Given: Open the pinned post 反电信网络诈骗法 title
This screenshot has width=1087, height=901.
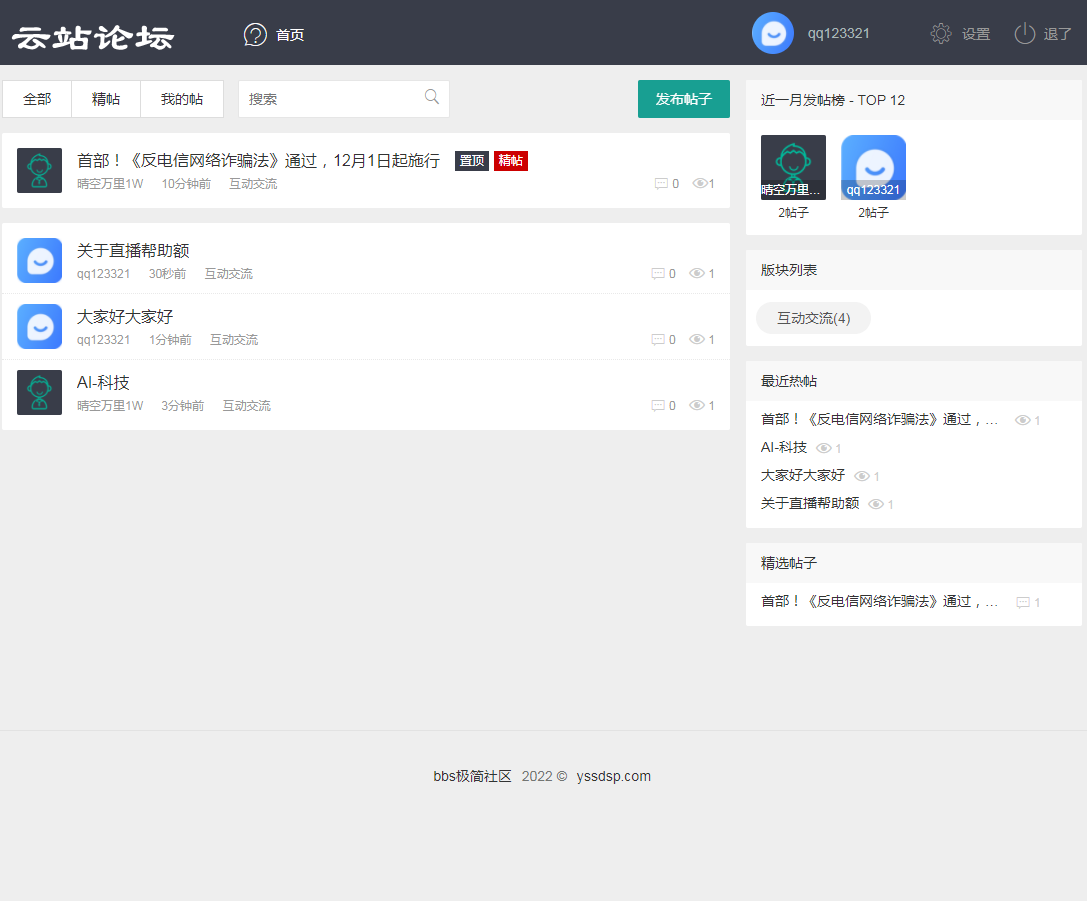Looking at the screenshot, I should pyautogui.click(x=258, y=161).
